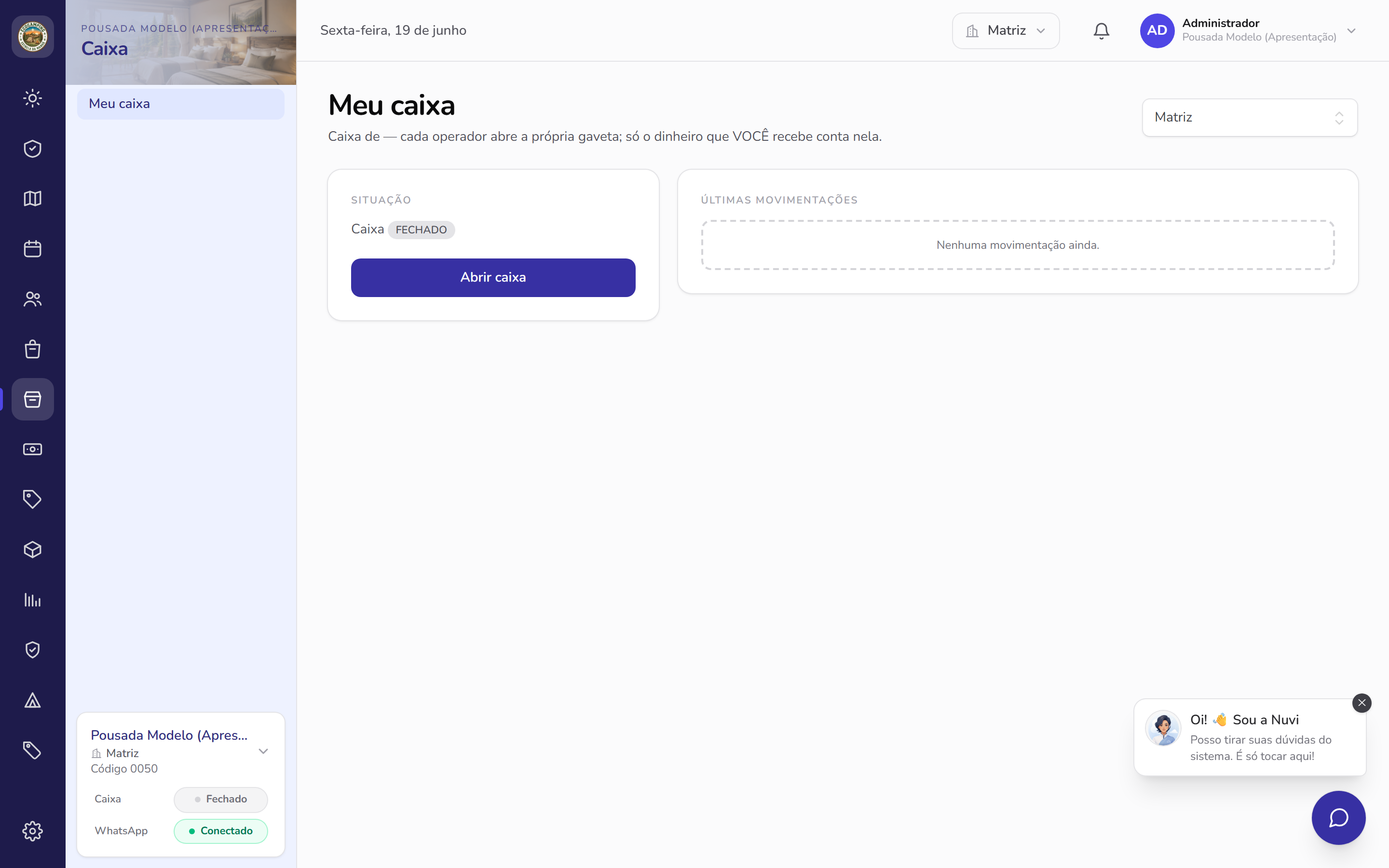Open the lower shield-check icon in sidebar
Image resolution: width=1389 pixels, height=868 pixels.
click(33, 650)
